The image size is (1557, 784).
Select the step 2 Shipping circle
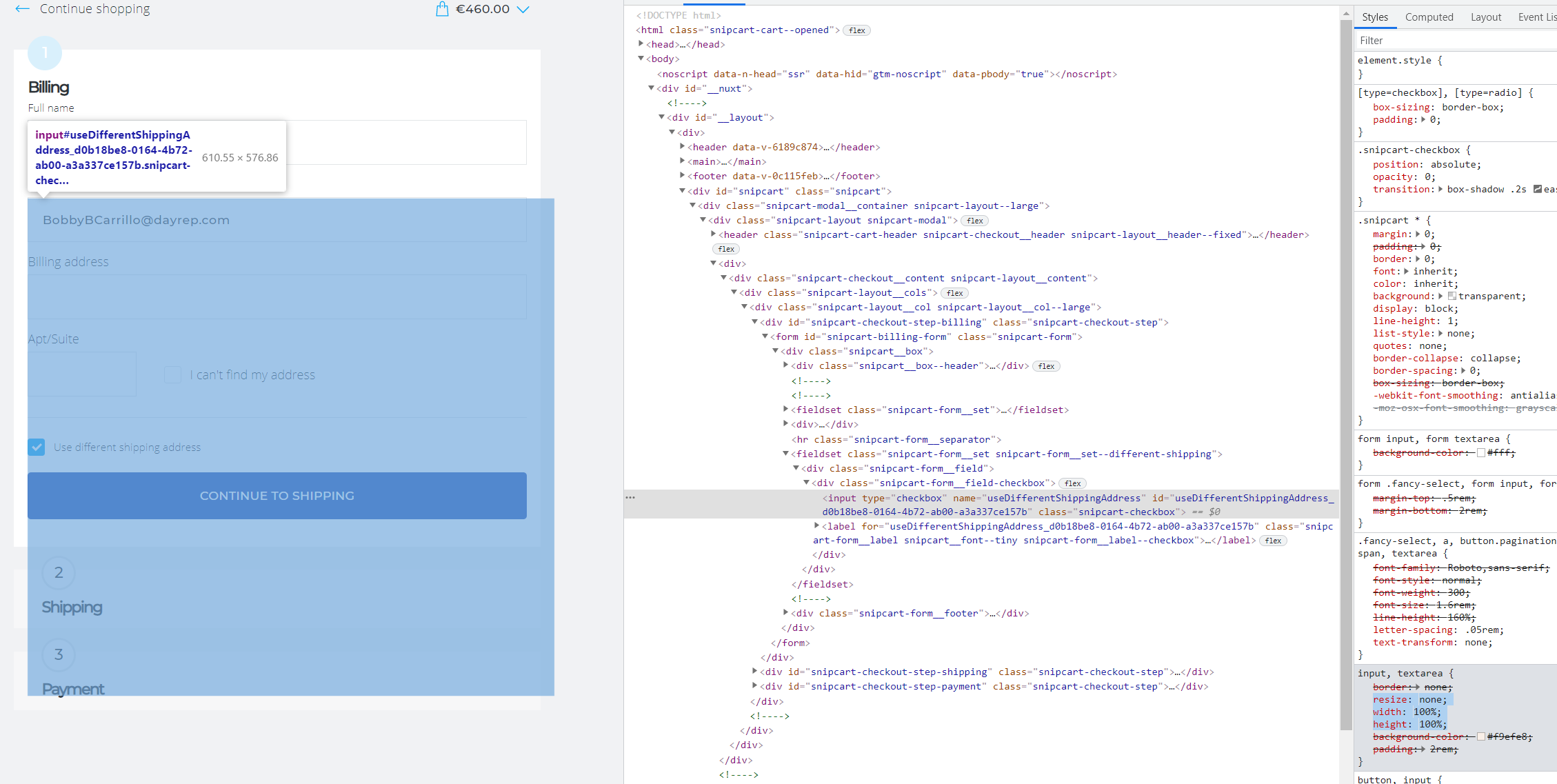tap(59, 573)
